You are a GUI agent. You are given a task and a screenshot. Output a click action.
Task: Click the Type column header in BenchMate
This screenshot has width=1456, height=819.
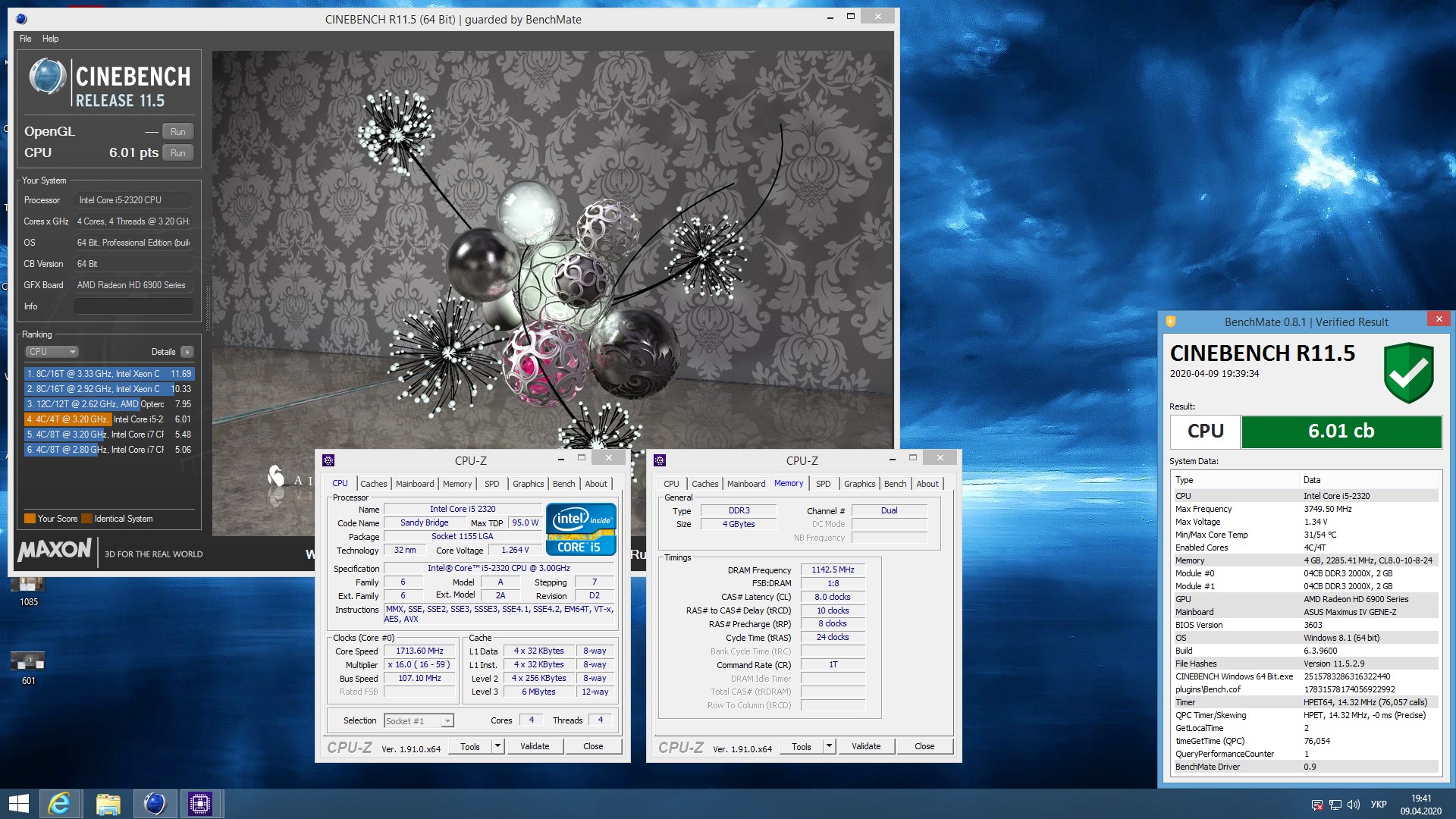[1236, 481]
